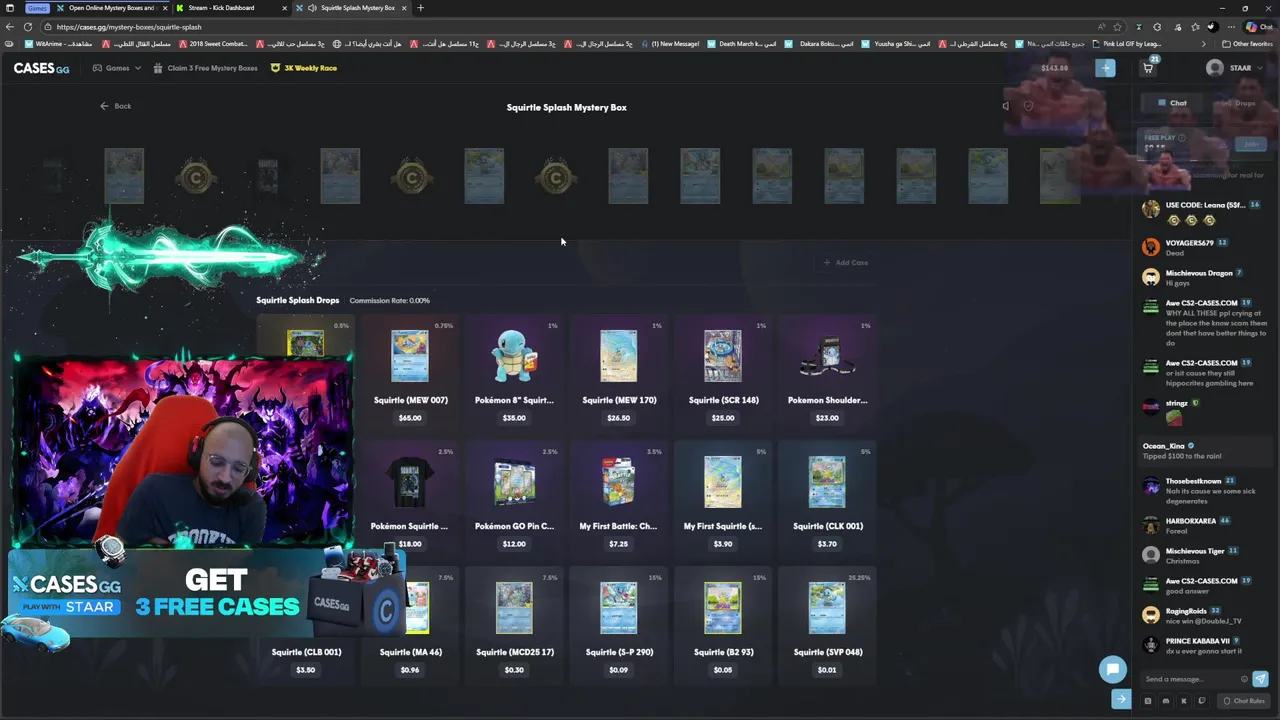Open the read aloud icon

click(x=1101, y=27)
